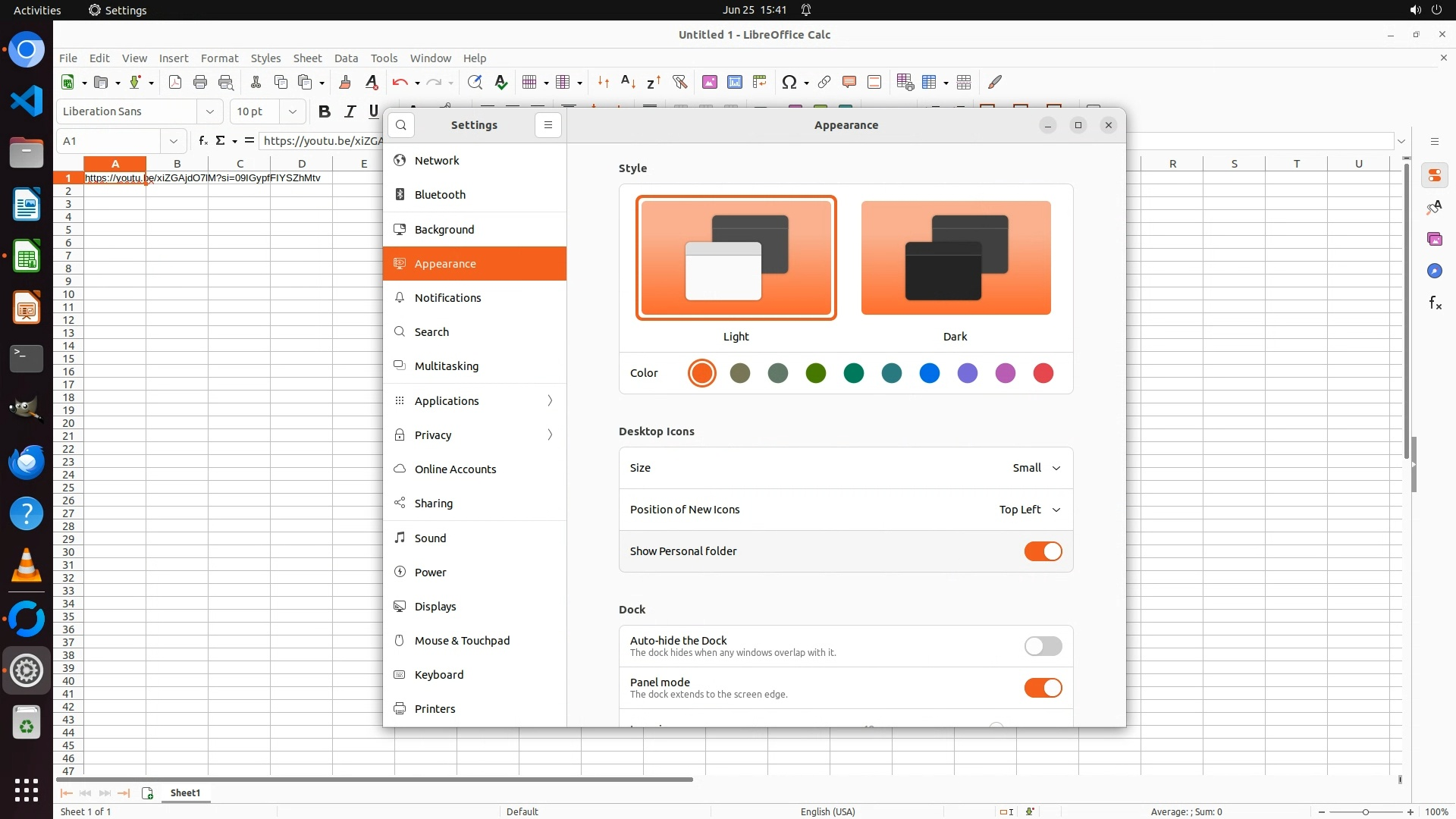Screen dimensions: 1456x819
Task: Enable Auto-hide the Dock switch
Action: (1043, 646)
